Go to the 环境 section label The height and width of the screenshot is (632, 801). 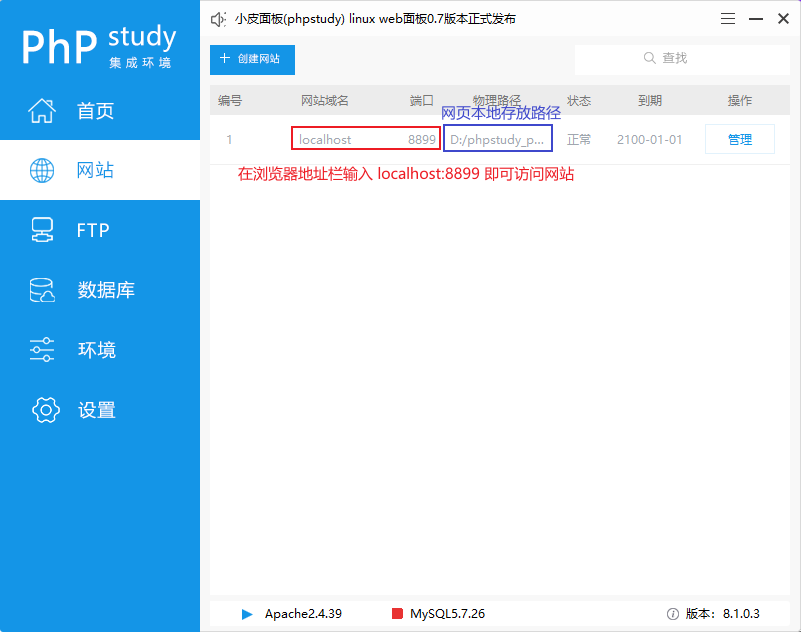point(97,350)
